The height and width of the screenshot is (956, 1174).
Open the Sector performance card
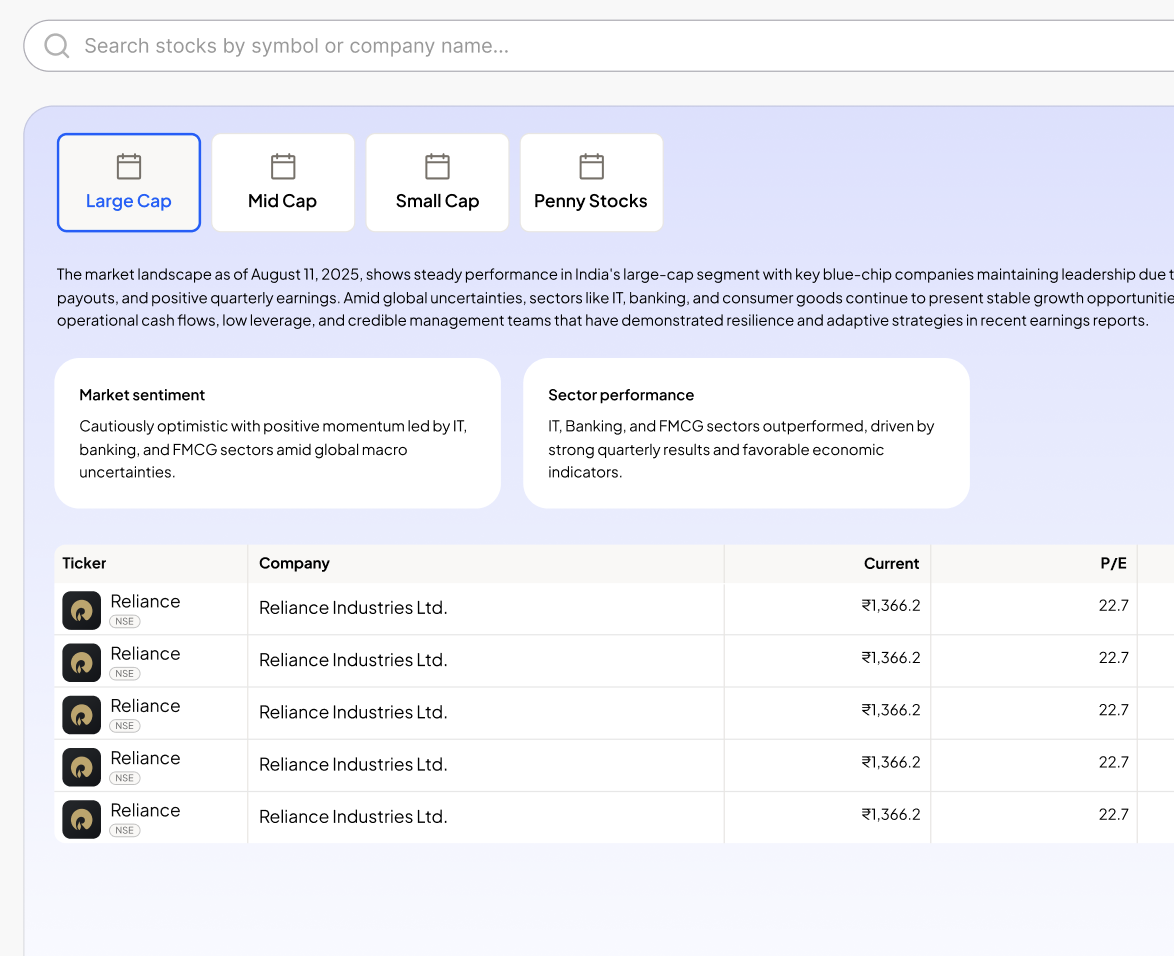(x=746, y=433)
